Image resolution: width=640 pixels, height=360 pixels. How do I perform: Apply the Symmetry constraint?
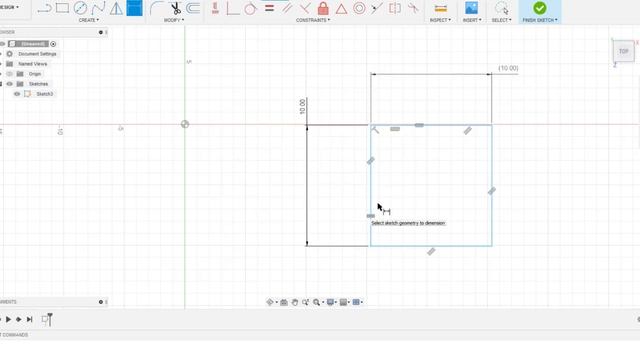coord(395,8)
